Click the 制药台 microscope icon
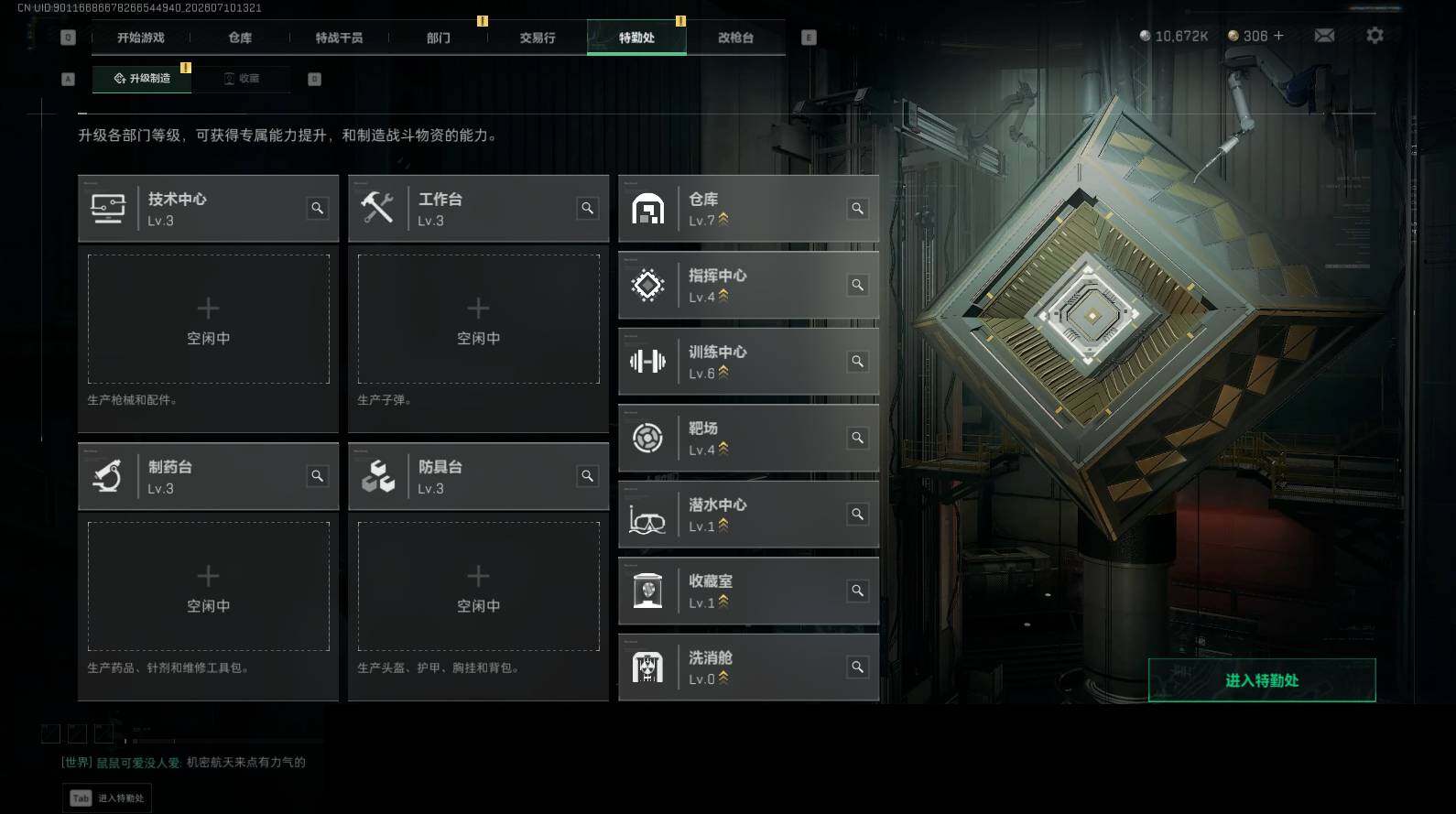Viewport: 1456px width, 814px height. 107,476
